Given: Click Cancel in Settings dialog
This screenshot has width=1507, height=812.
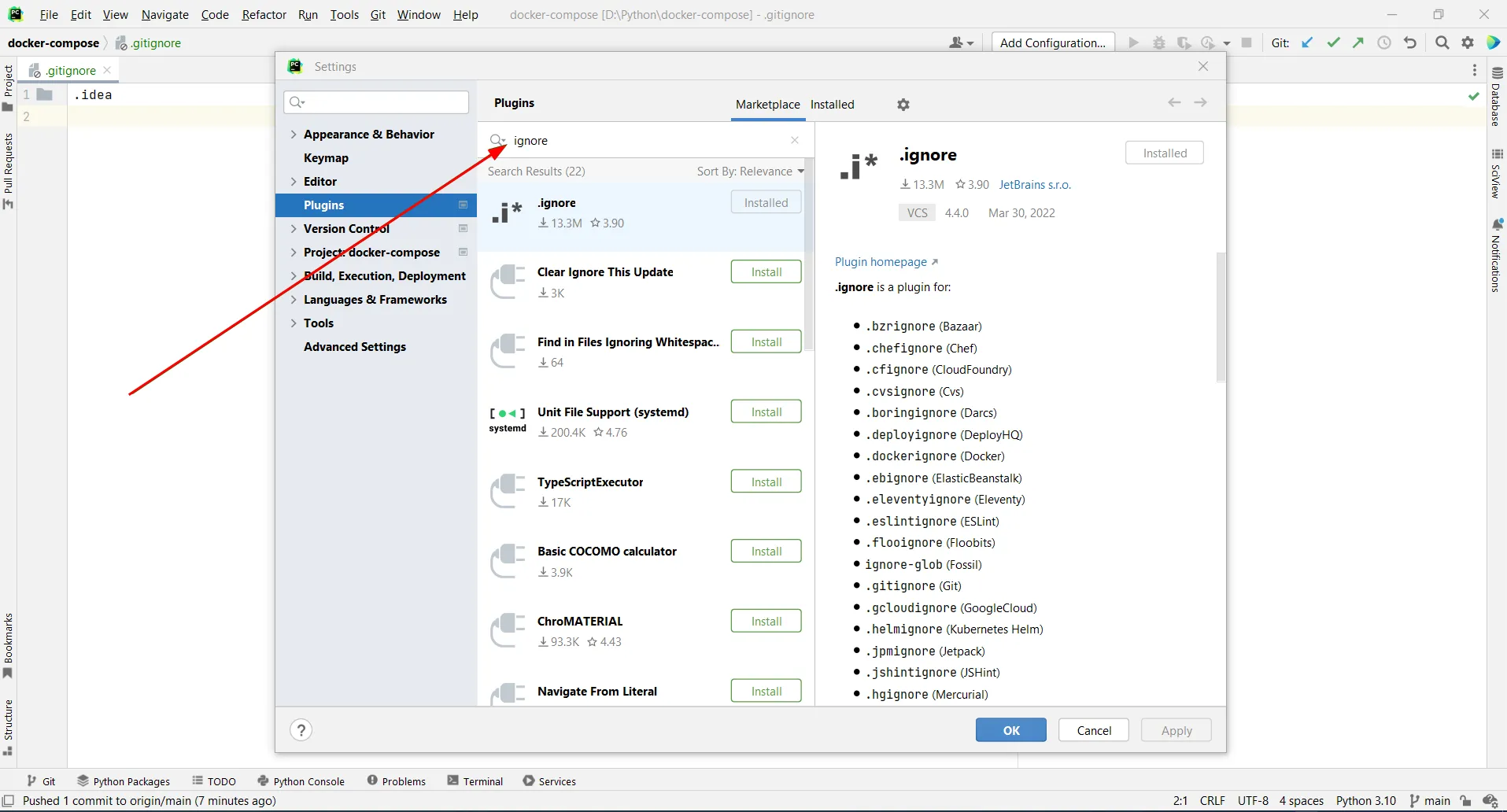Looking at the screenshot, I should [1094, 730].
